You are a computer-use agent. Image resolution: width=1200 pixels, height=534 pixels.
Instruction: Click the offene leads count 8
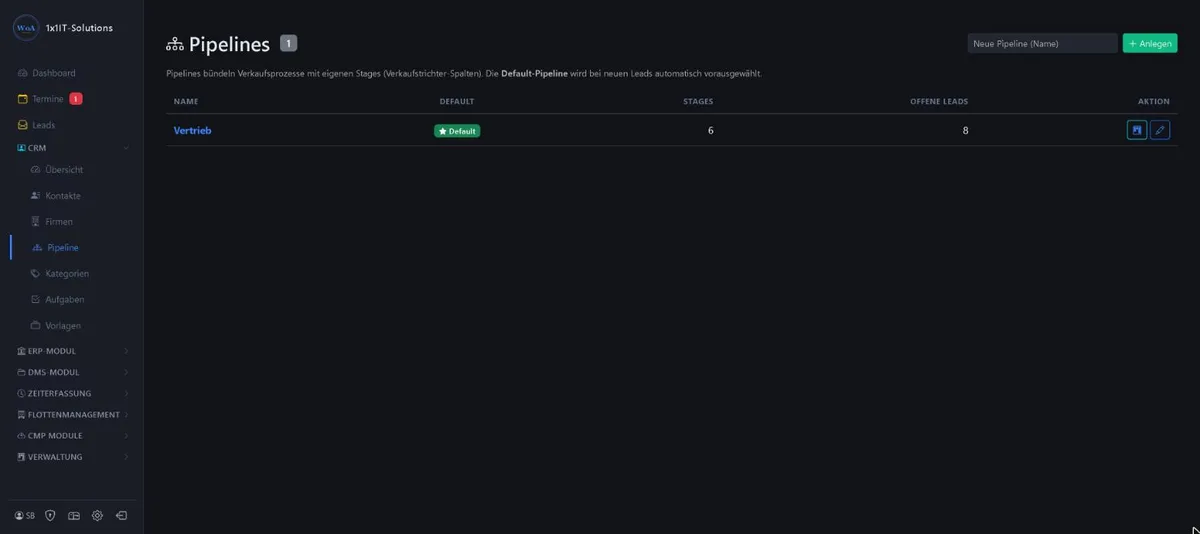click(x=965, y=130)
